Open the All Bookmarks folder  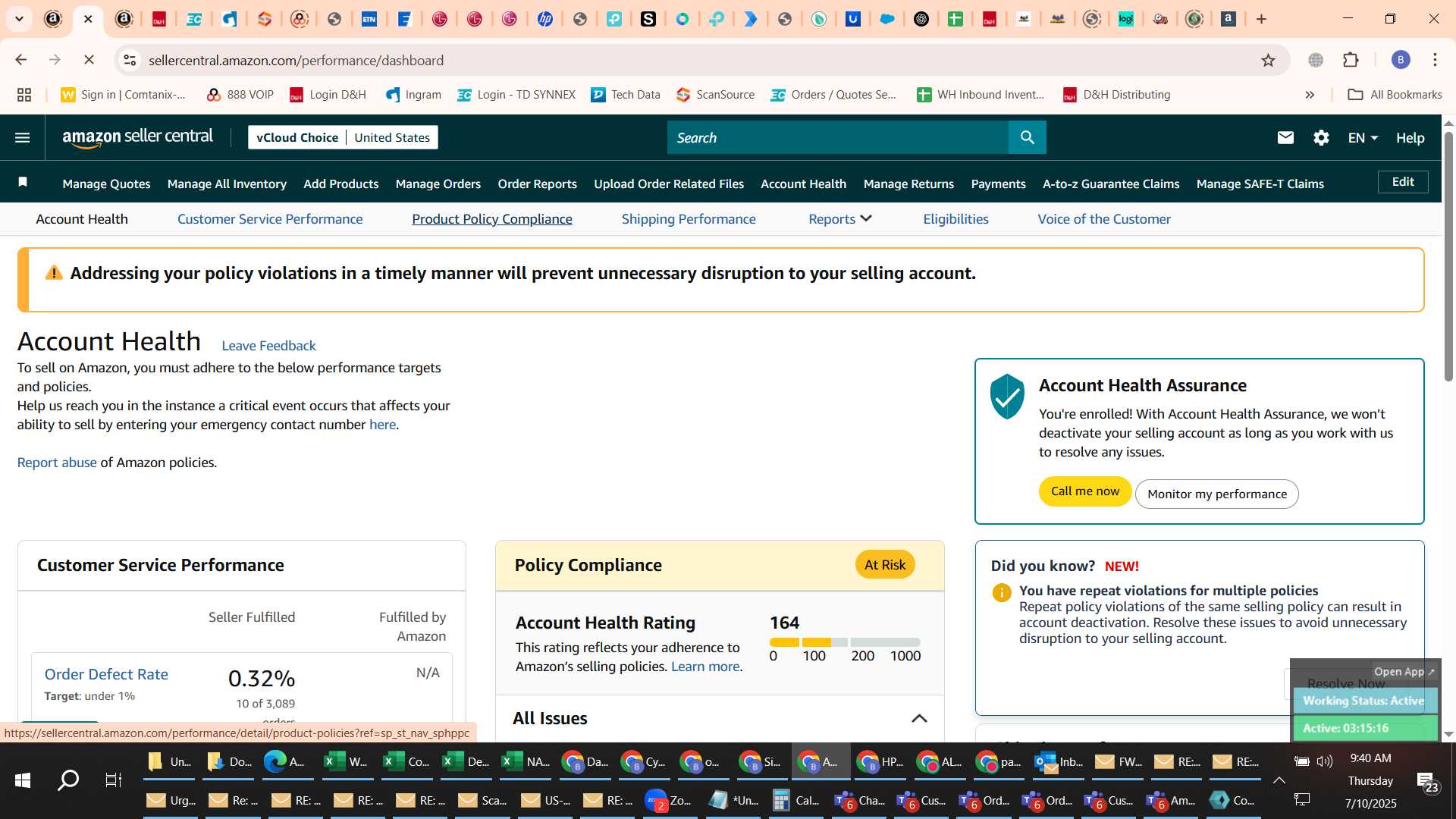tap(1394, 95)
